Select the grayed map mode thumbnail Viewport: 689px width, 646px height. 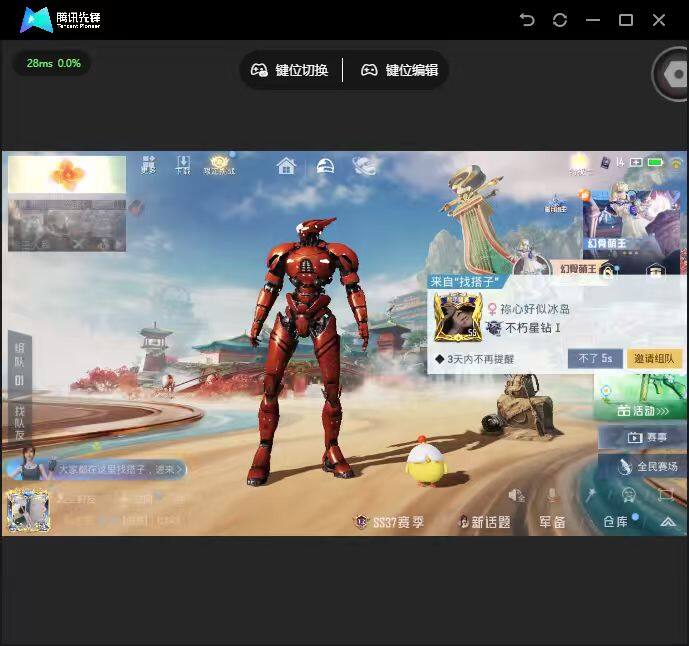point(67,225)
